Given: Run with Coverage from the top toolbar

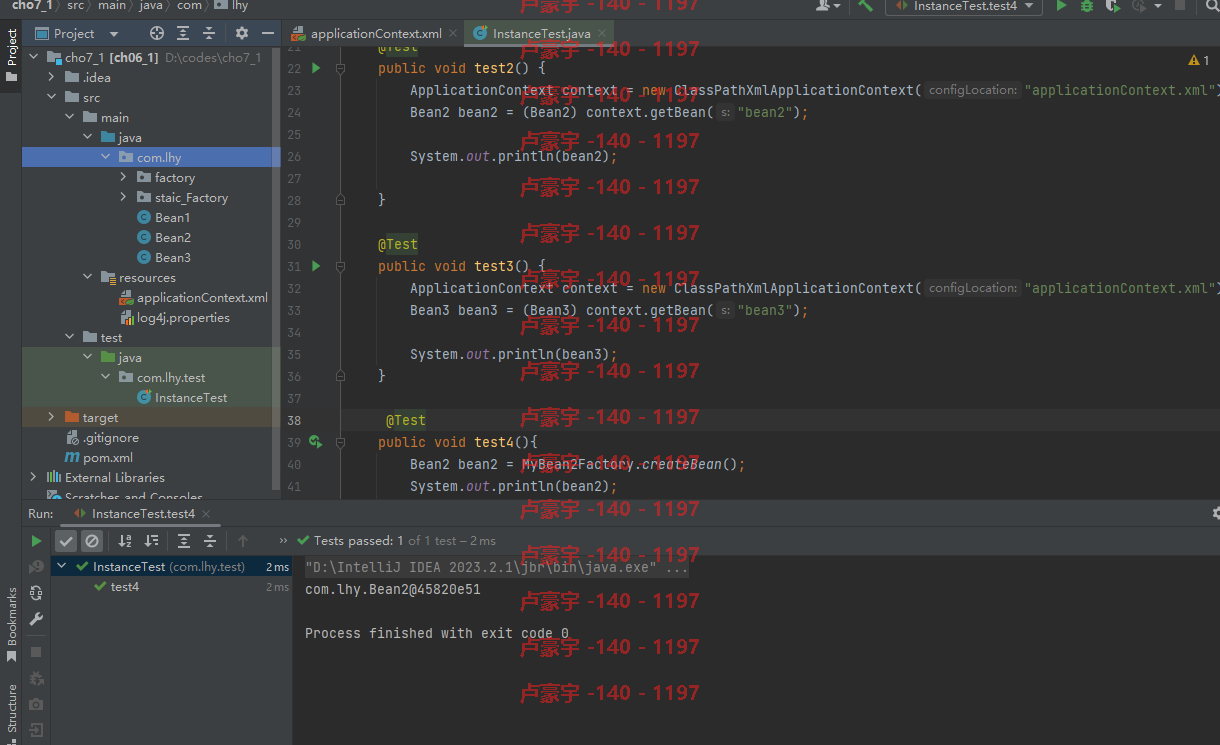Looking at the screenshot, I should pos(1112,6).
